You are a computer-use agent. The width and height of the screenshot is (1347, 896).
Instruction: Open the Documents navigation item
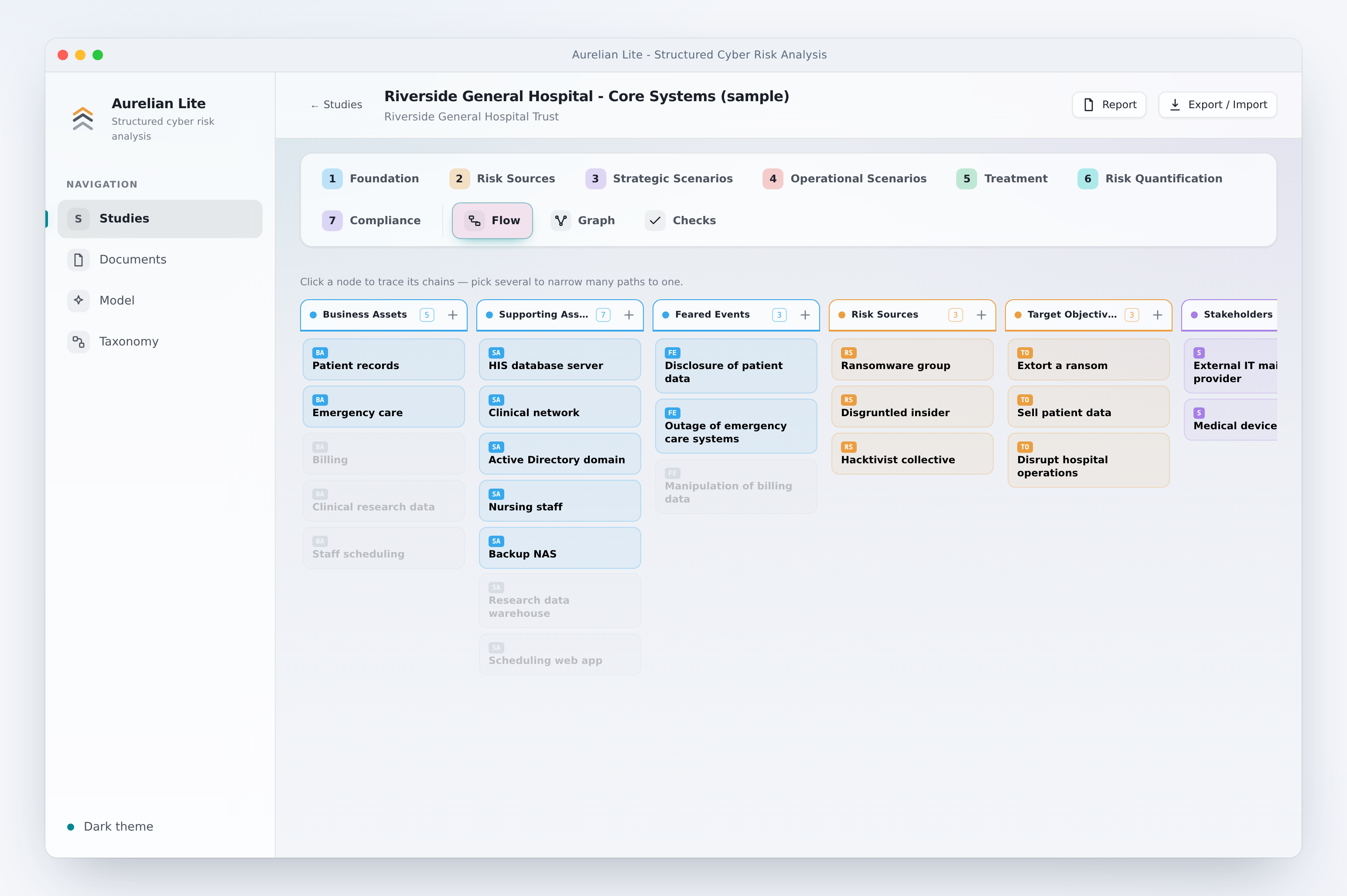click(x=160, y=260)
